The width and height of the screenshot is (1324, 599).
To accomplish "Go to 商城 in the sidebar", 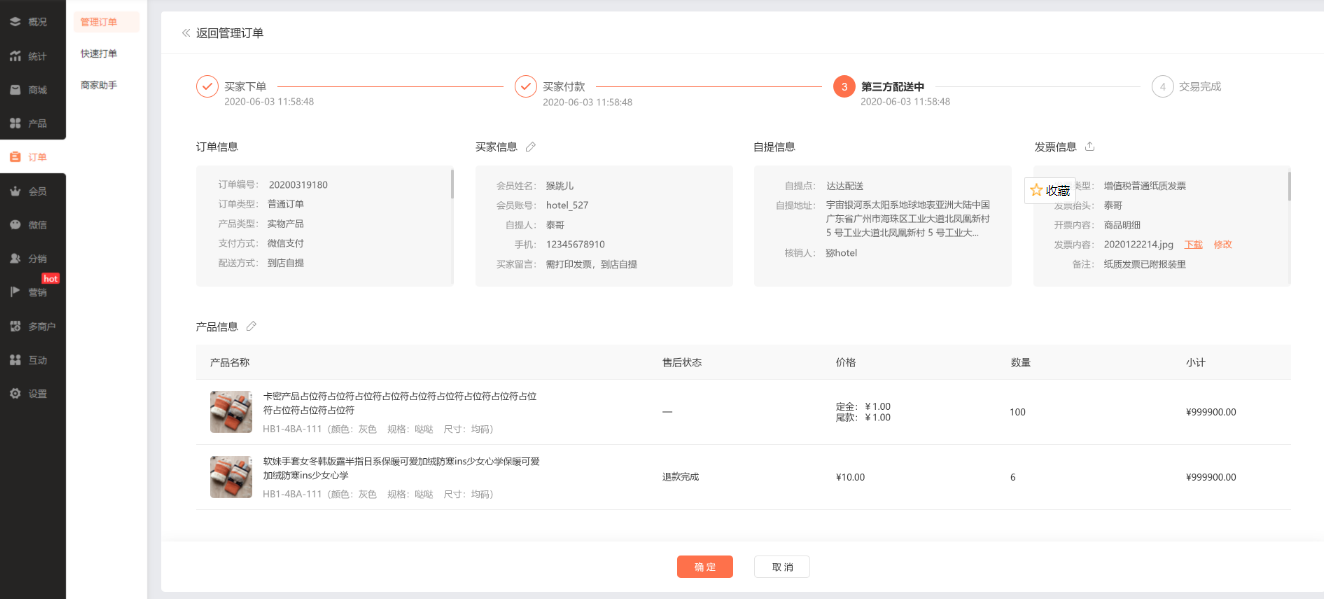I will pyautogui.click(x=32, y=90).
